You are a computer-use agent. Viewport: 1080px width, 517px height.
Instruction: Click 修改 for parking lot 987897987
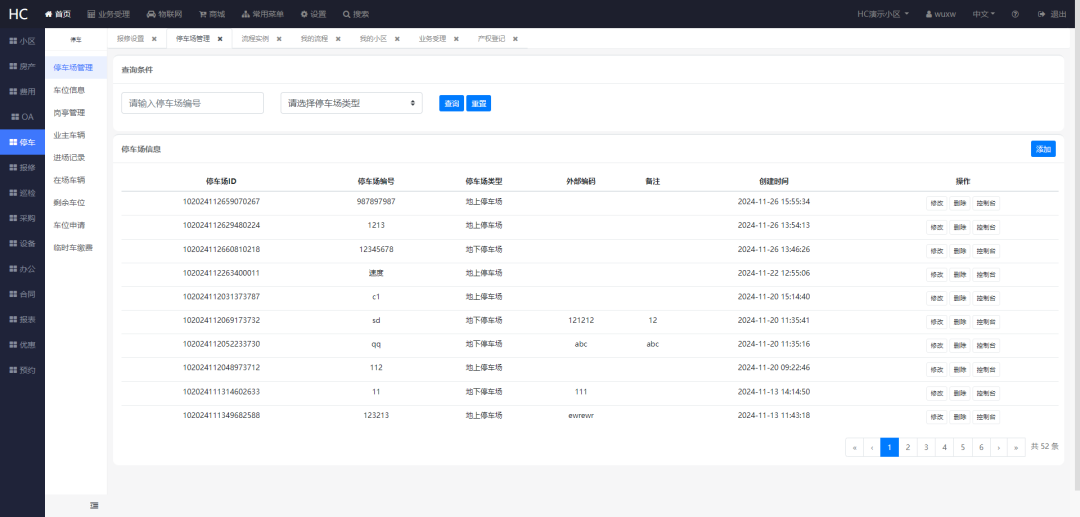(x=936, y=203)
